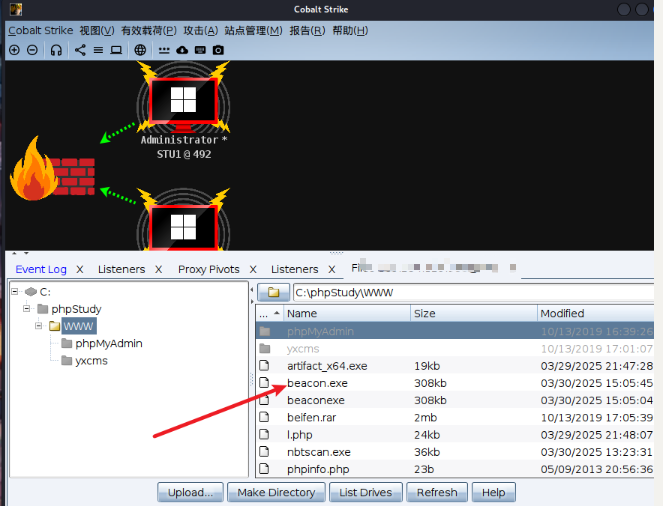Switch to the Proxy Pivots tab
This screenshot has width=663, height=506.
208,269
